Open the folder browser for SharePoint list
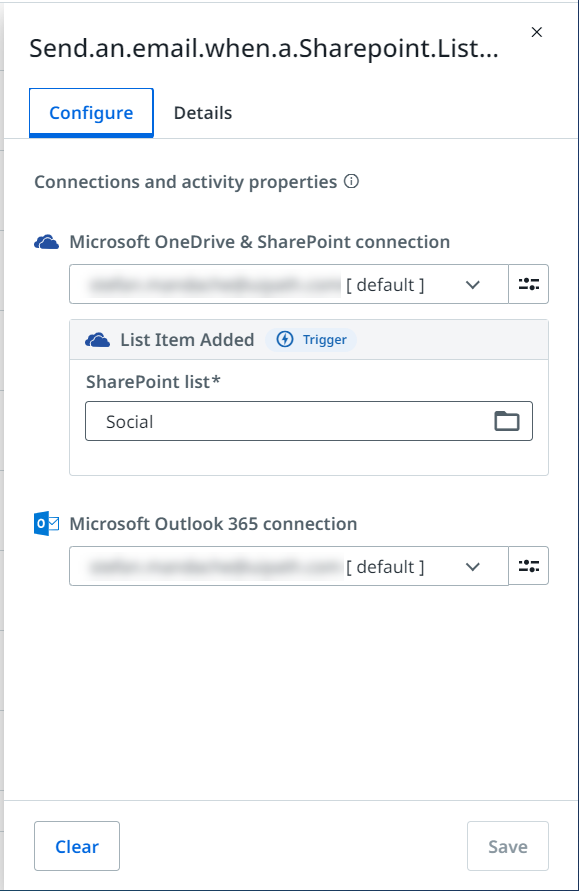579x891 pixels. pos(508,420)
